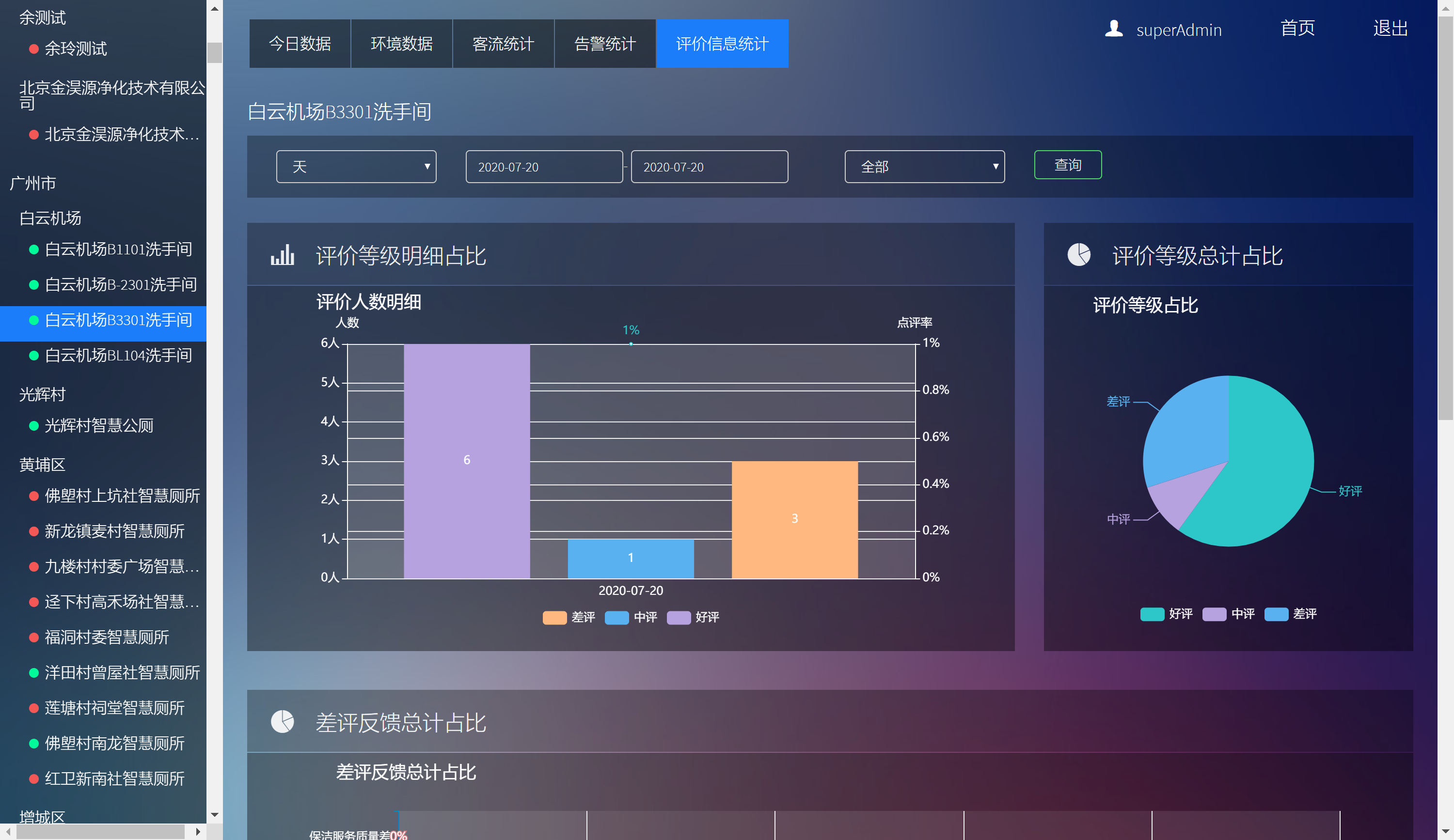Click the red status dot for 余玲测试
The image size is (1454, 840).
click(x=34, y=49)
